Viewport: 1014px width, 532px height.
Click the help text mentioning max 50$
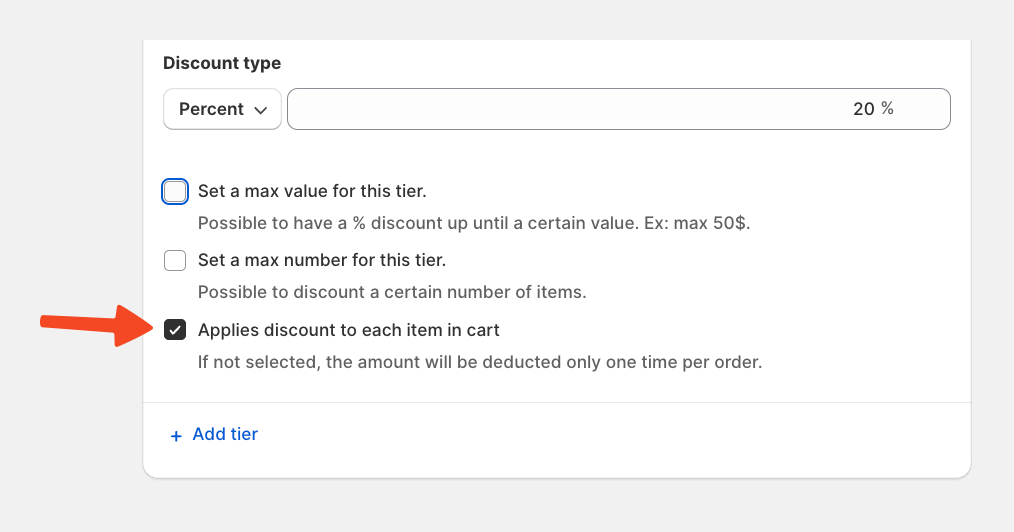tap(473, 222)
